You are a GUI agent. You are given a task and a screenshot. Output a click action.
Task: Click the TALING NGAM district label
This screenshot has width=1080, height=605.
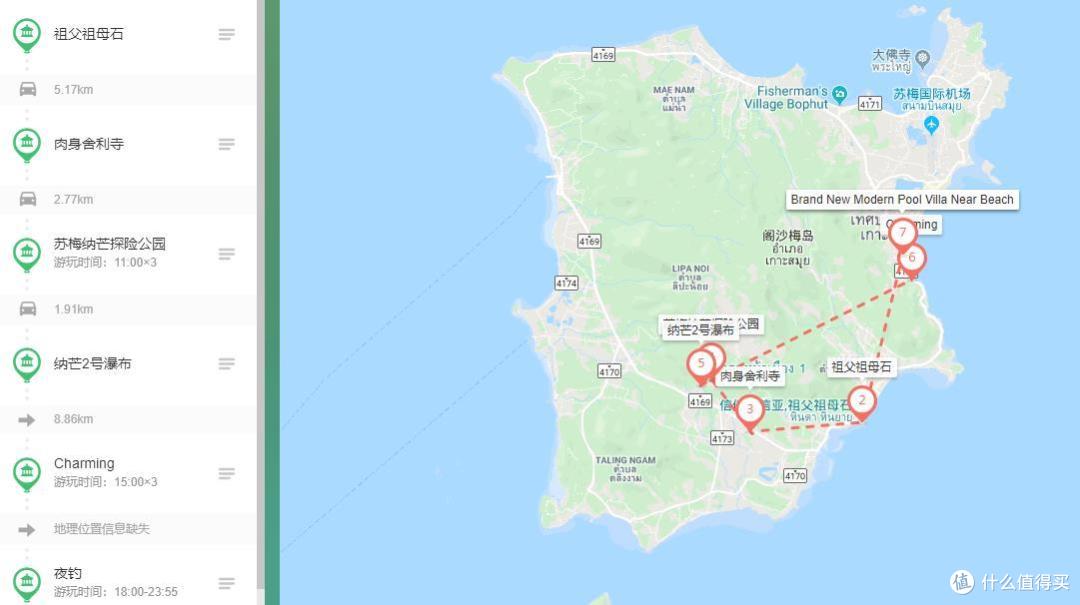[625, 460]
